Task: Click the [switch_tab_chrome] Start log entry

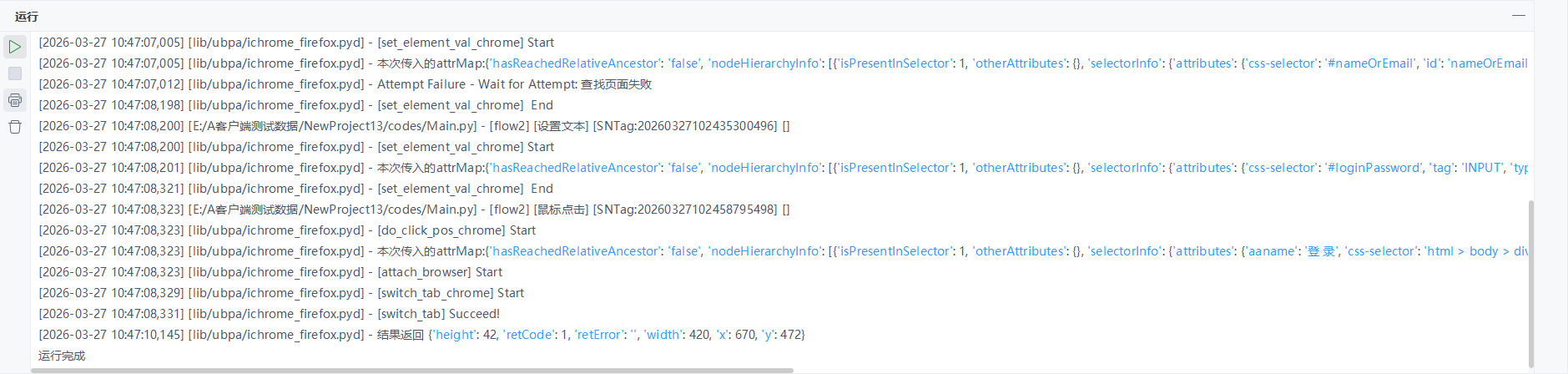Action: 281,293
